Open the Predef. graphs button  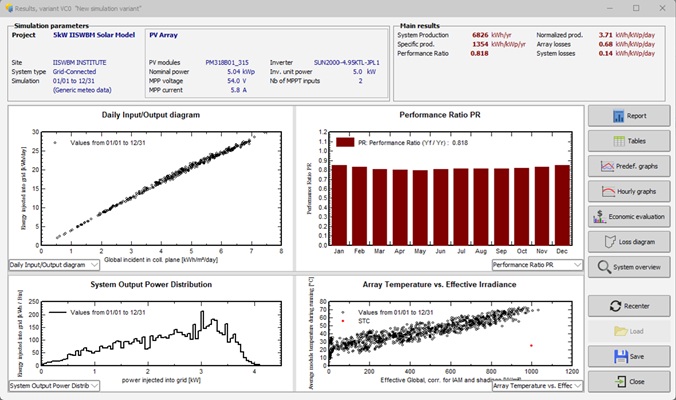point(629,166)
